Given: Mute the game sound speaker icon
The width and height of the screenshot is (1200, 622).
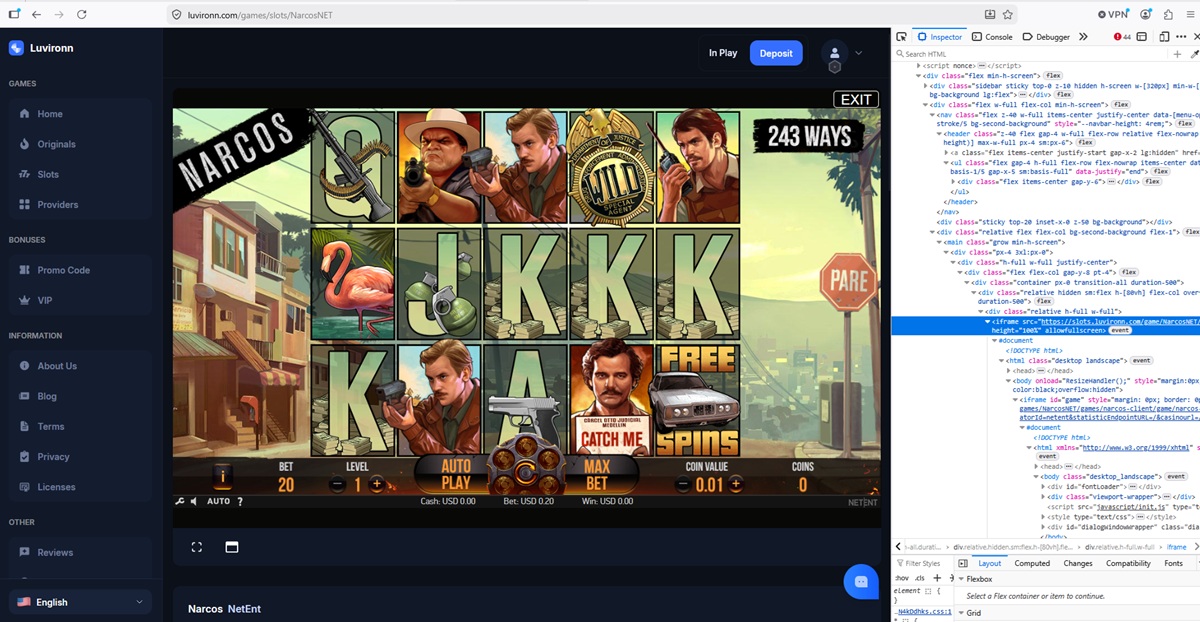Looking at the screenshot, I should pos(194,501).
